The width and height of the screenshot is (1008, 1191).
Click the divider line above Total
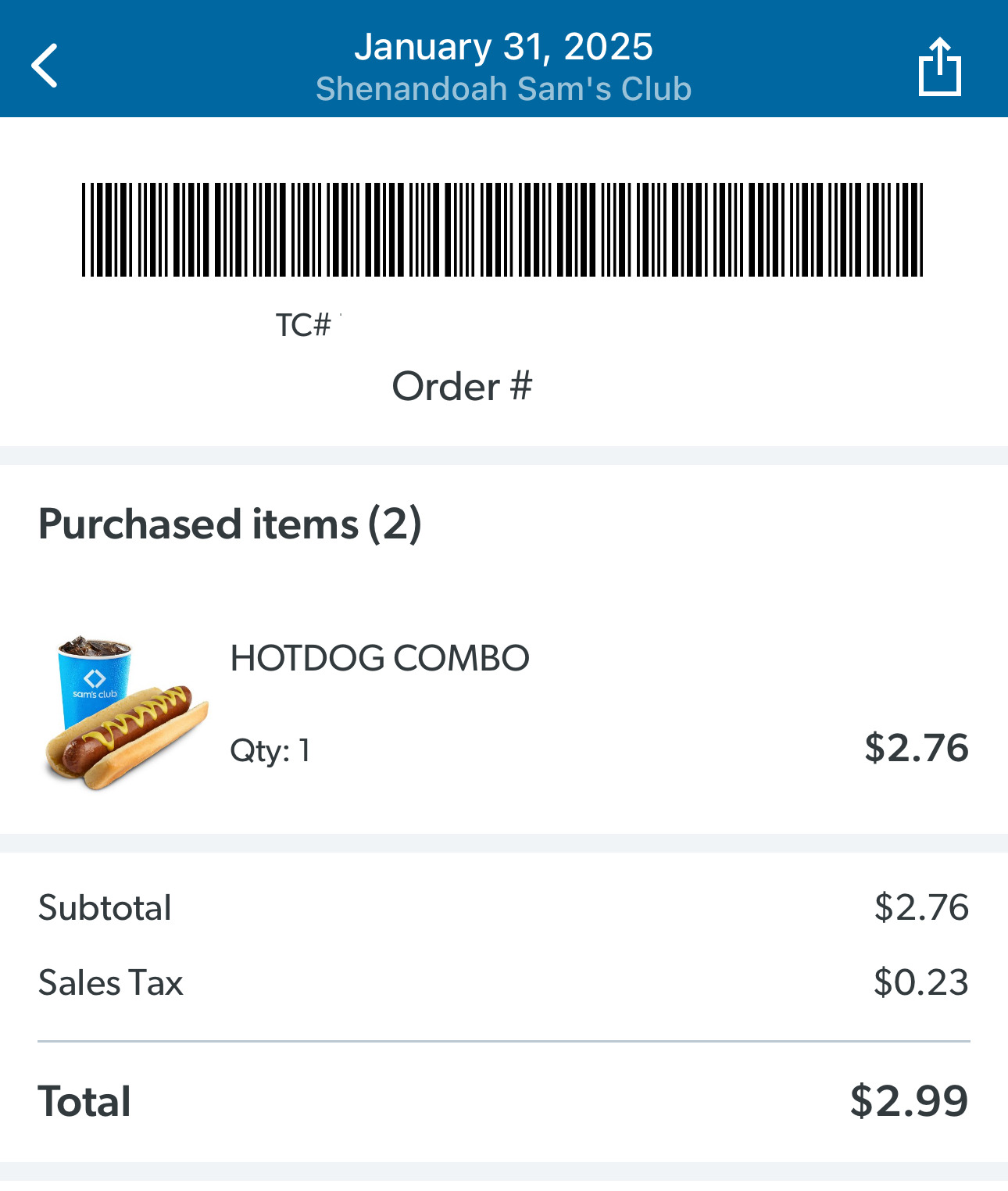tap(503, 1041)
